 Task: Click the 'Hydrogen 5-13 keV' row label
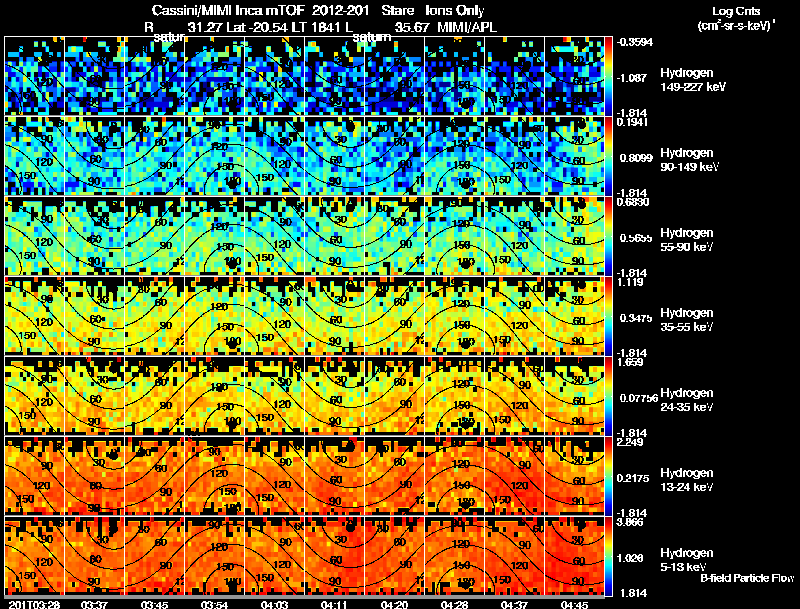pyautogui.click(x=687, y=560)
